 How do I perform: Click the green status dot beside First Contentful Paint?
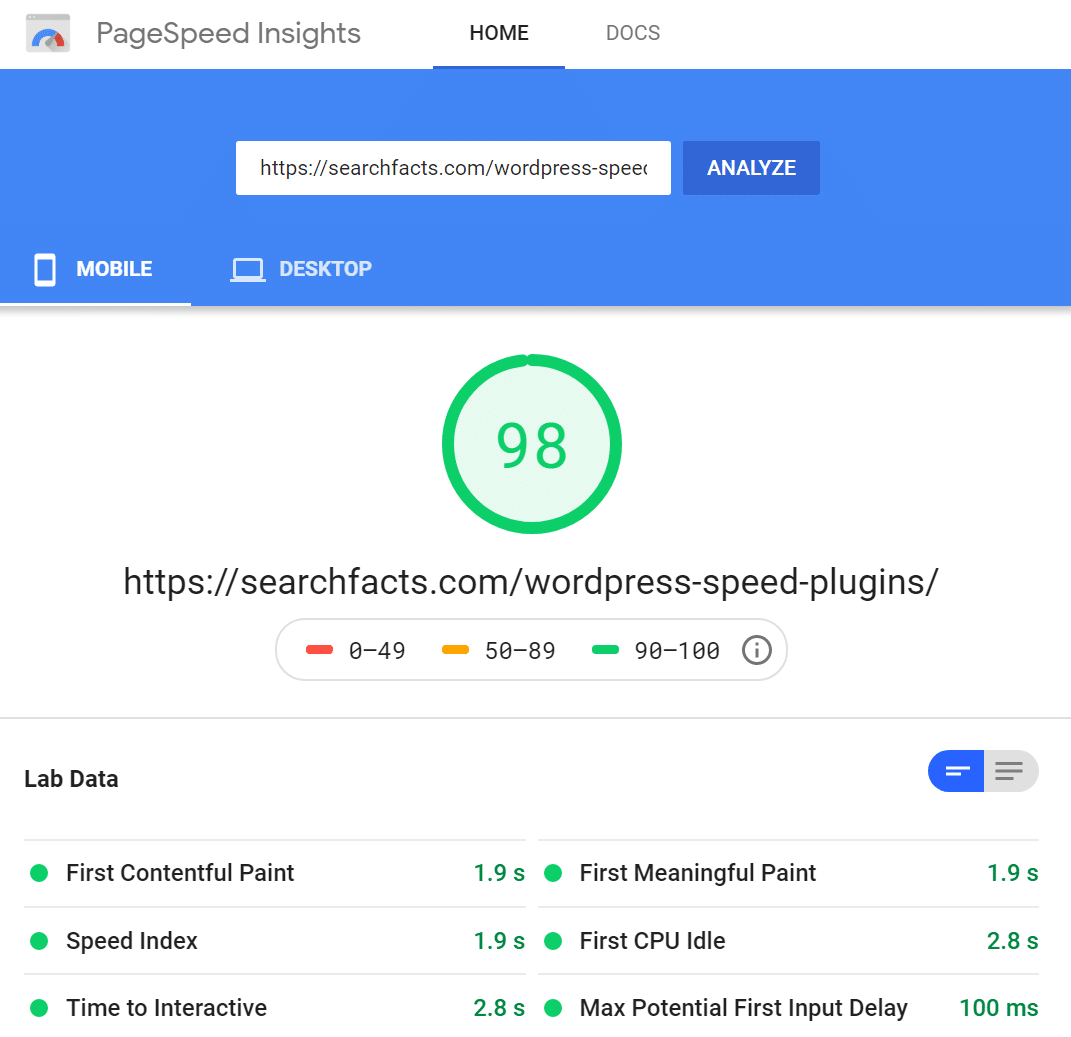tap(39, 873)
